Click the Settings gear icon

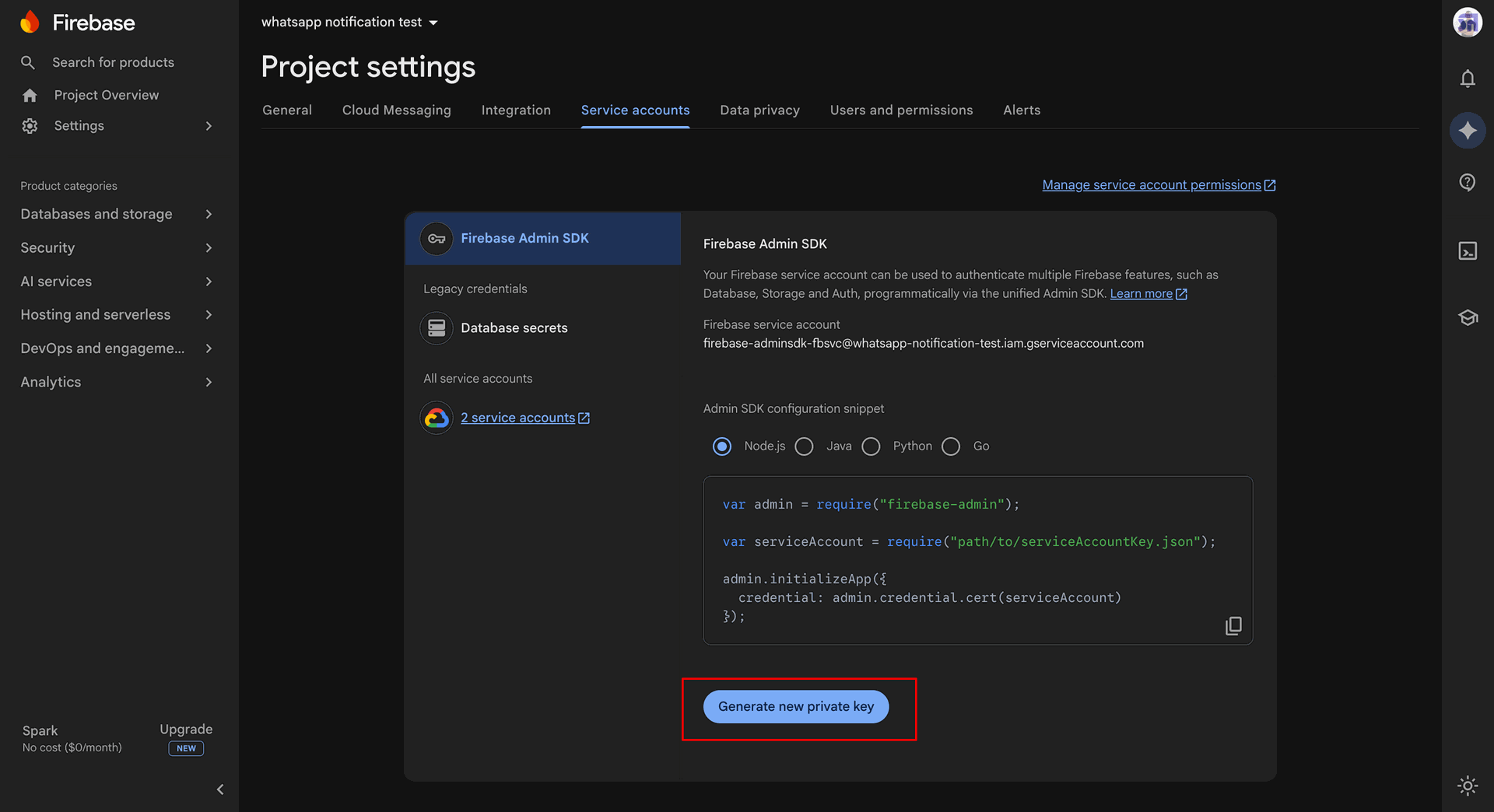[30, 126]
